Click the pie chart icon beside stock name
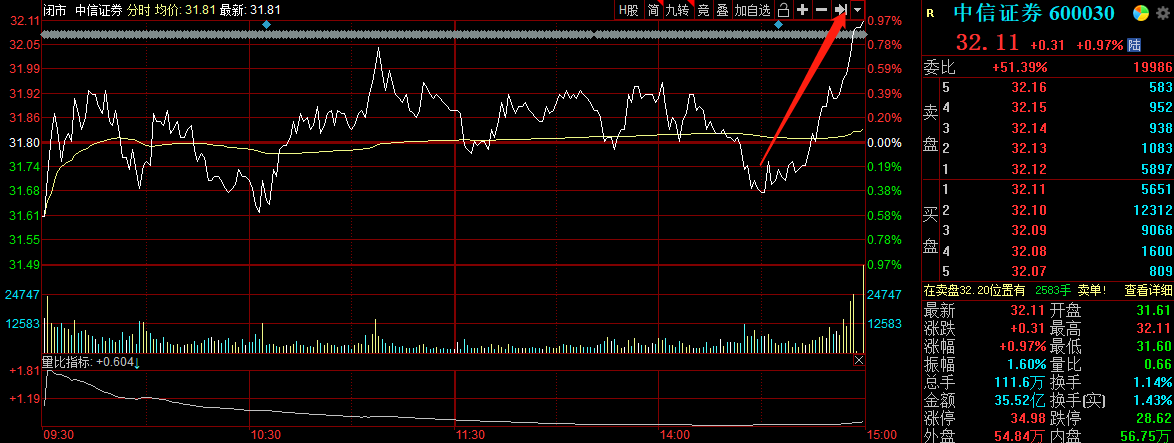1174x443 pixels. tap(1140, 13)
